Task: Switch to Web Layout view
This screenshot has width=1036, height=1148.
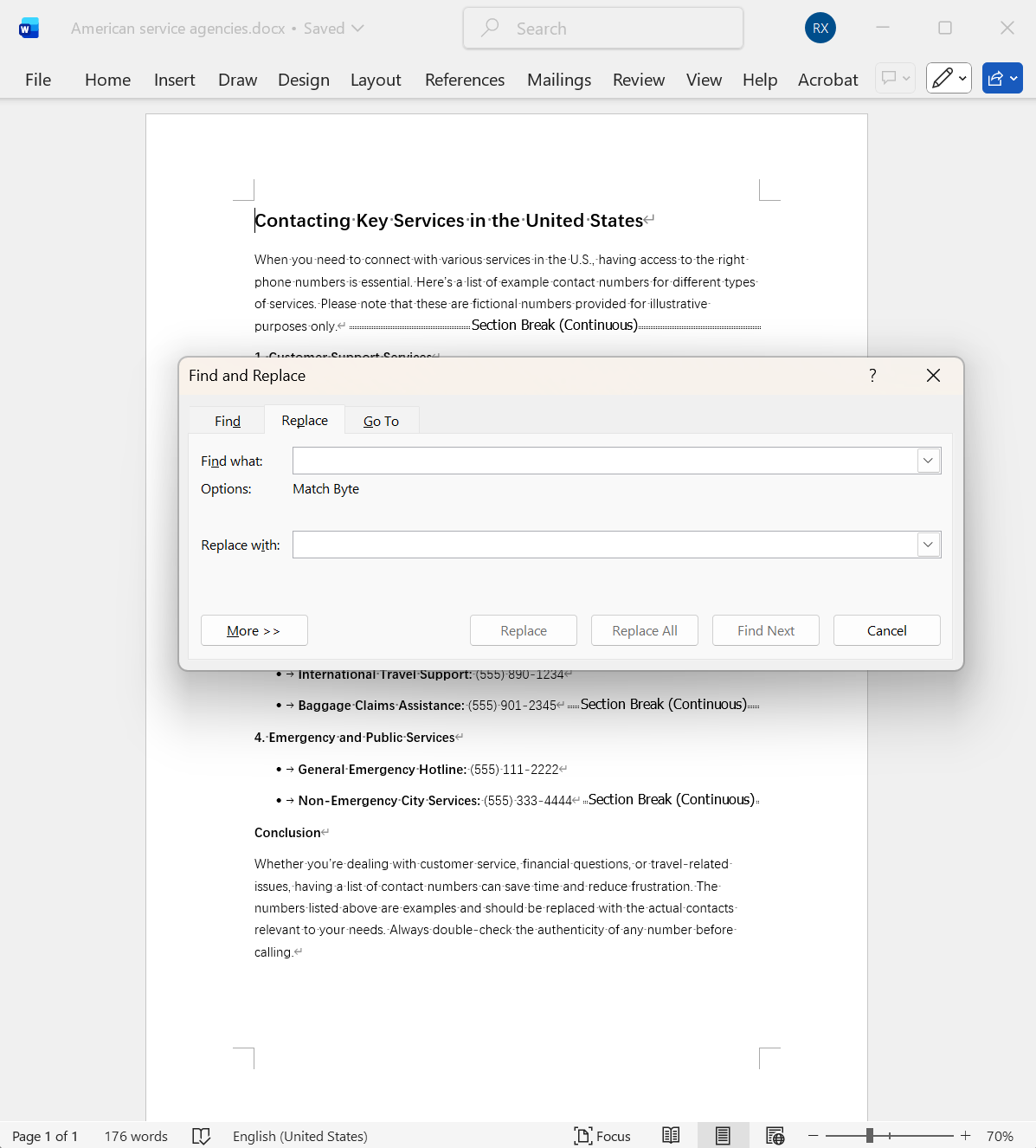Action: point(775,1135)
